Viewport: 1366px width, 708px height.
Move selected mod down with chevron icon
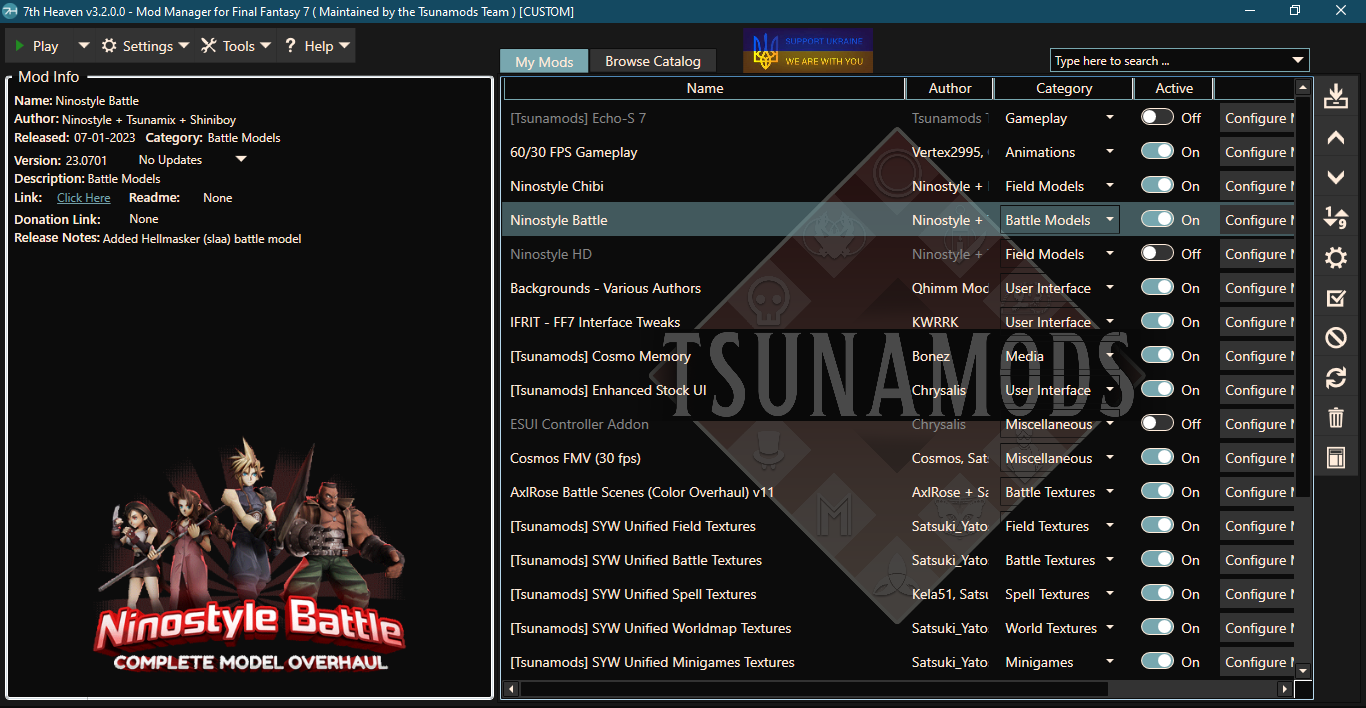coord(1335,177)
